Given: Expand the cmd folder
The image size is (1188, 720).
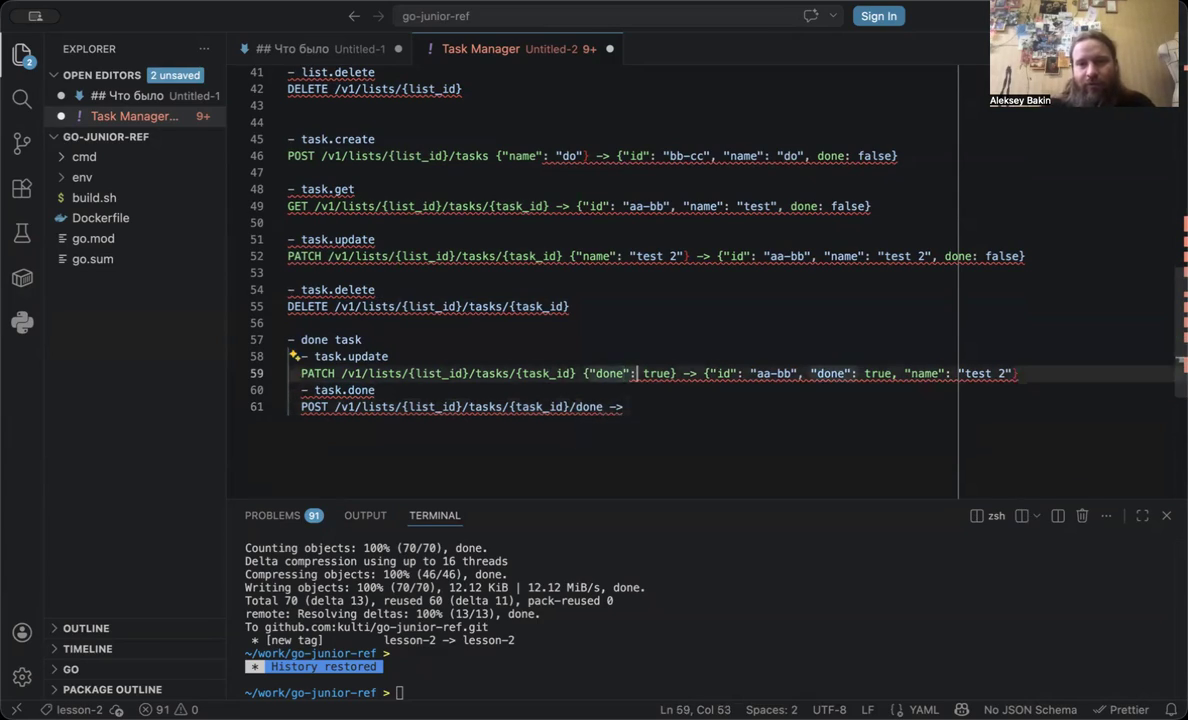Looking at the screenshot, I should 83,157.
